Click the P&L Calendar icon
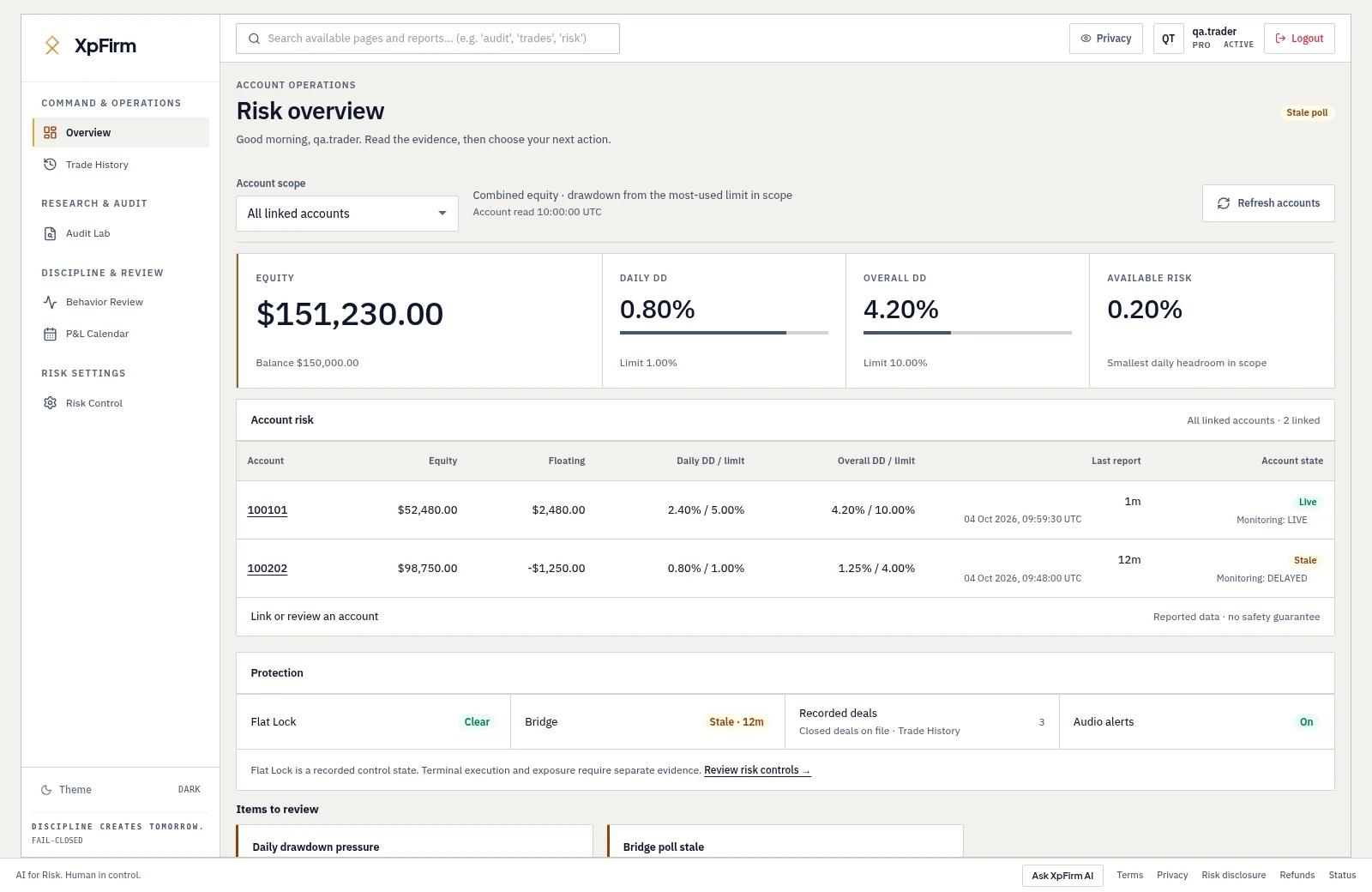1372x892 pixels. (x=51, y=334)
